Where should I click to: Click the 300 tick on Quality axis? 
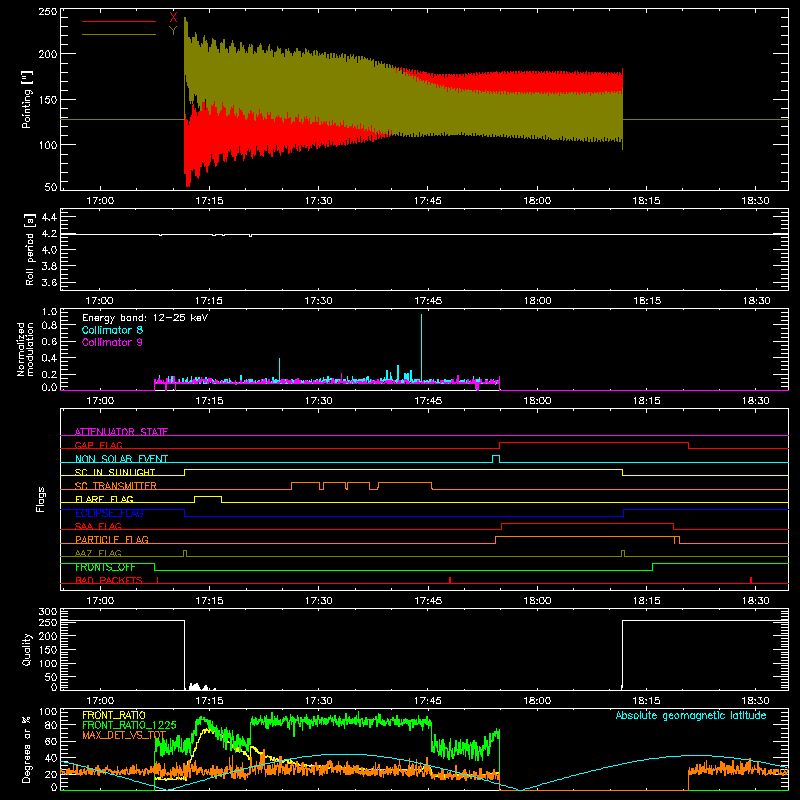click(x=48, y=612)
